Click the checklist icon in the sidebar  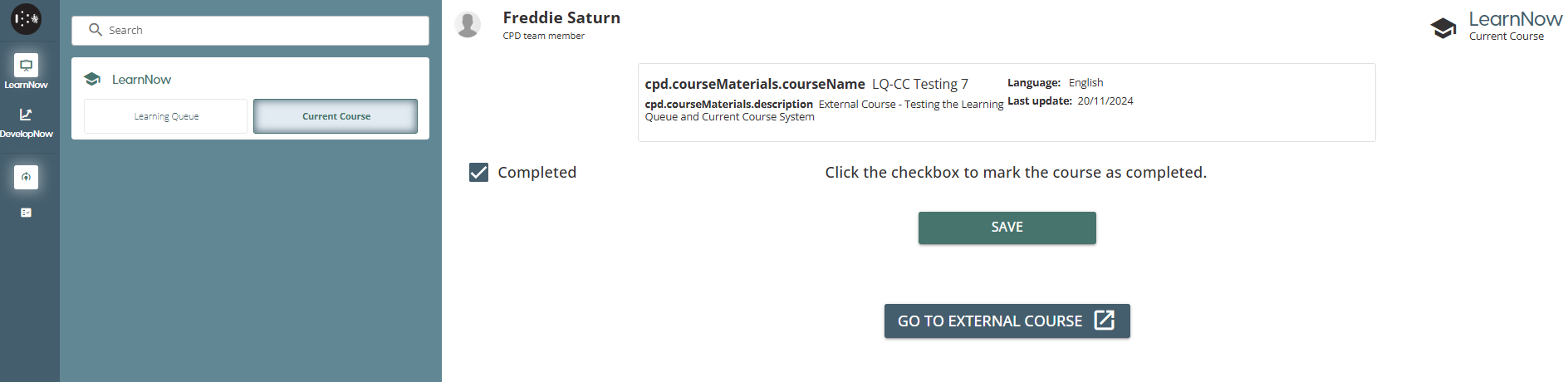click(26, 213)
